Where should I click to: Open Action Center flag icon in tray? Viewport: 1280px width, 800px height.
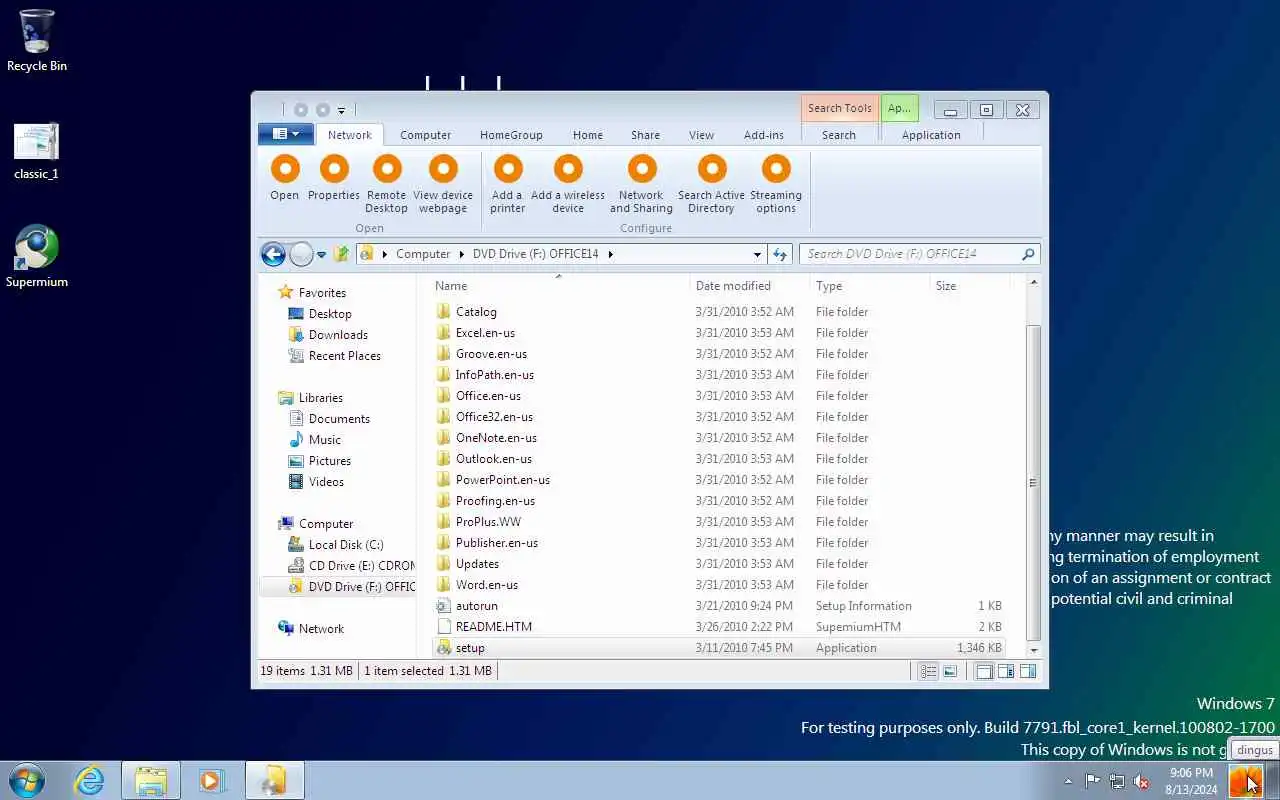point(1093,782)
